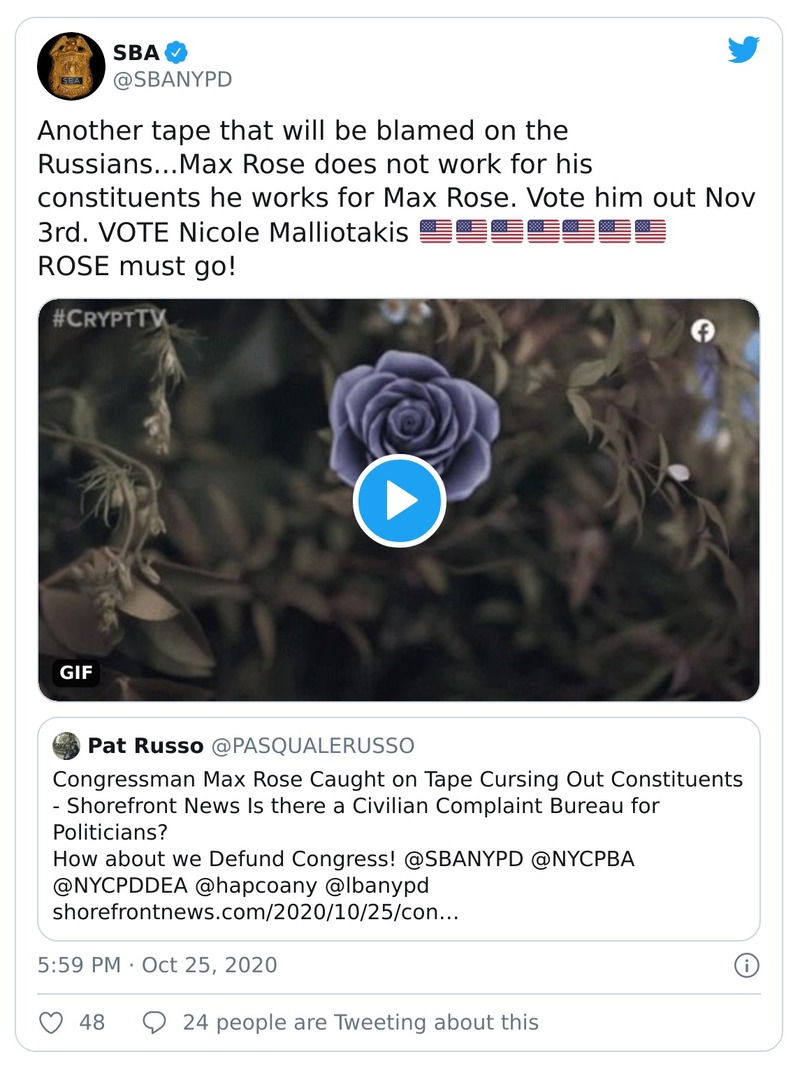This screenshot has height=1068, width=800.
Task: Click the SBA badge profile avatar
Action: [71, 66]
